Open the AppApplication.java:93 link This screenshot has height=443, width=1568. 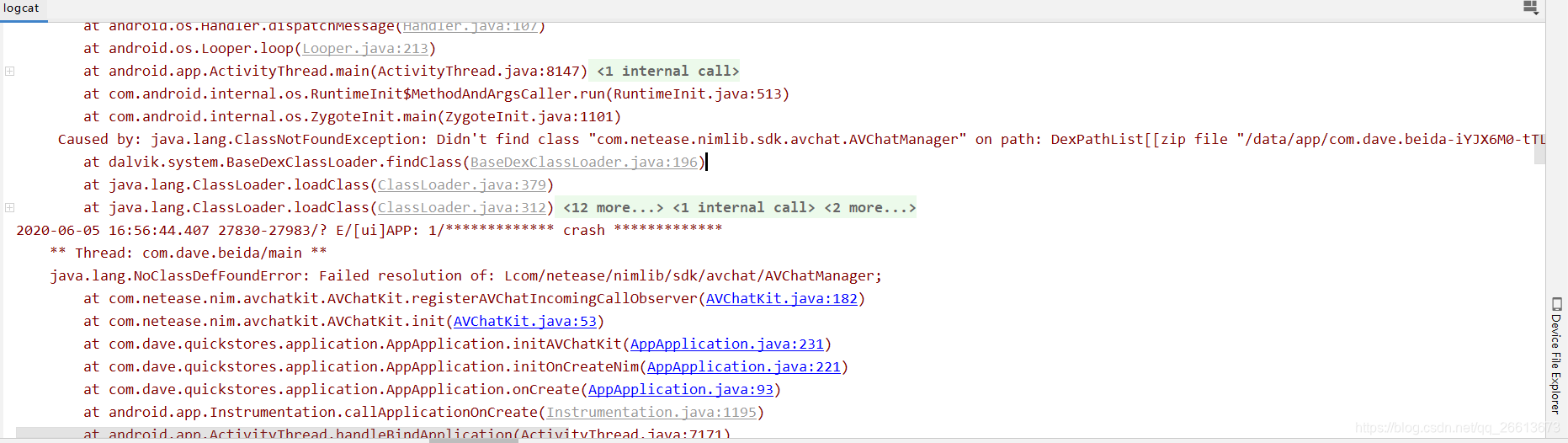point(681,390)
